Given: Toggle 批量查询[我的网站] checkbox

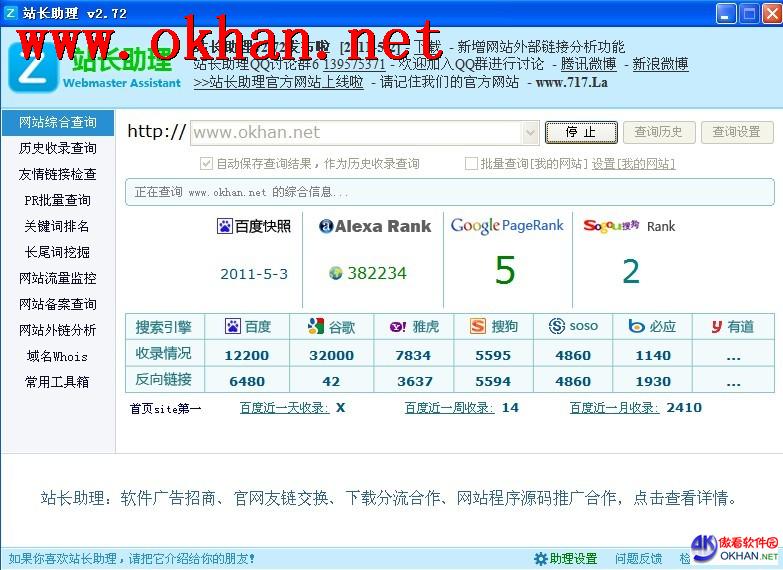Looking at the screenshot, I should tap(471, 163).
